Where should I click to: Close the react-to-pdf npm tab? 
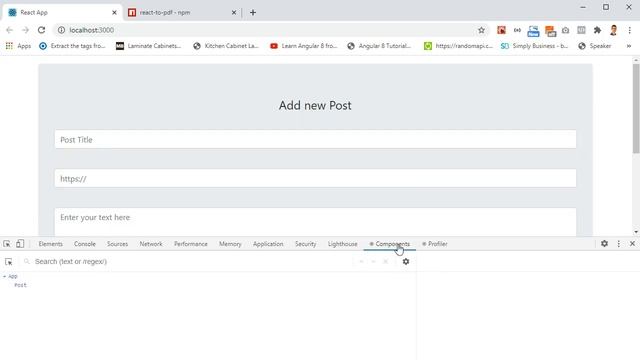234,13
